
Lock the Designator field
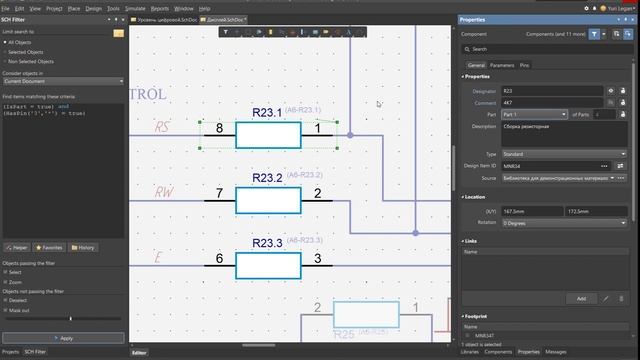623,91
